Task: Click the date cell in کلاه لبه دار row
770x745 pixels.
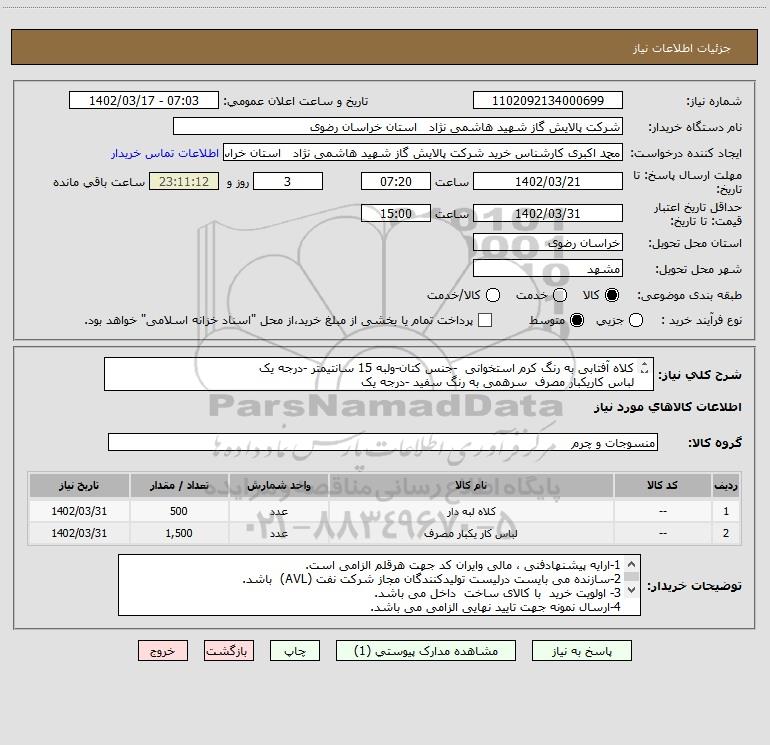Action: (x=79, y=511)
